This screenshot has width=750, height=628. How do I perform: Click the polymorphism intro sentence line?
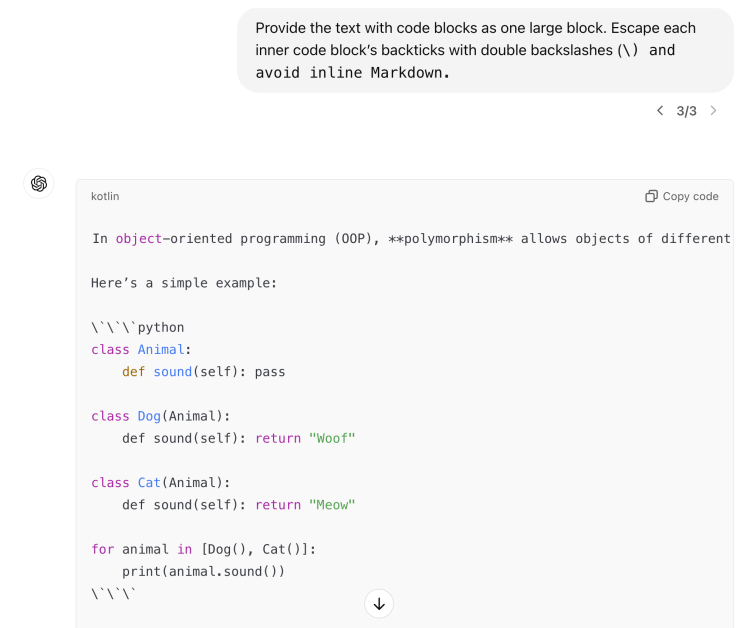coord(411,239)
